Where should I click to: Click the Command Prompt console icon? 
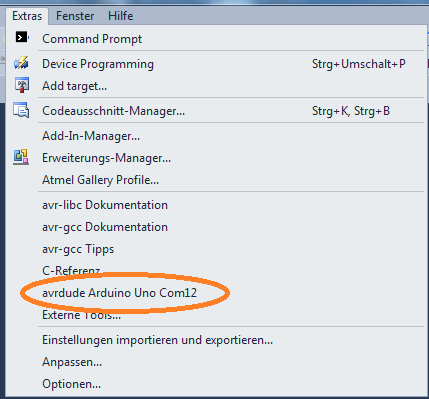point(22,37)
